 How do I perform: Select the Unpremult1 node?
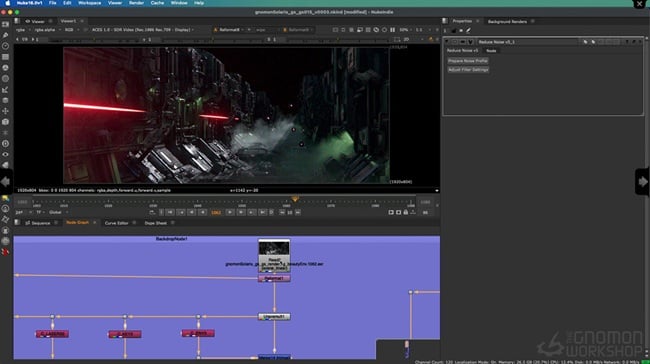coord(274,317)
